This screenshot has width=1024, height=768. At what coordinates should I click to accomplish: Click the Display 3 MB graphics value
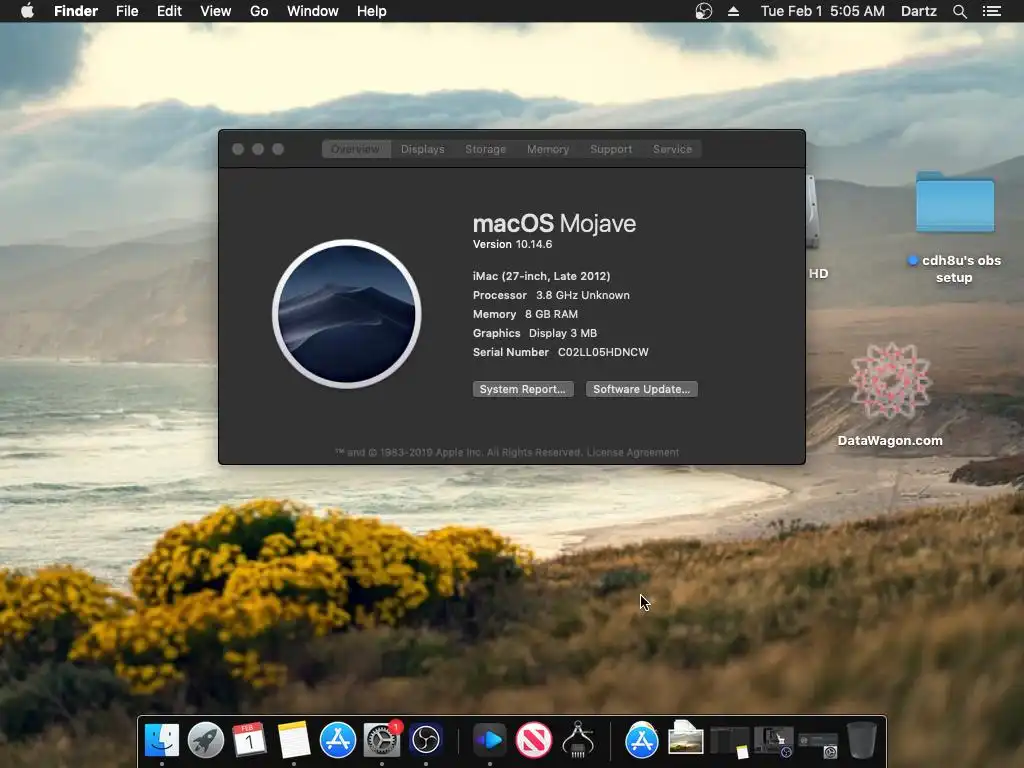[x=562, y=333]
